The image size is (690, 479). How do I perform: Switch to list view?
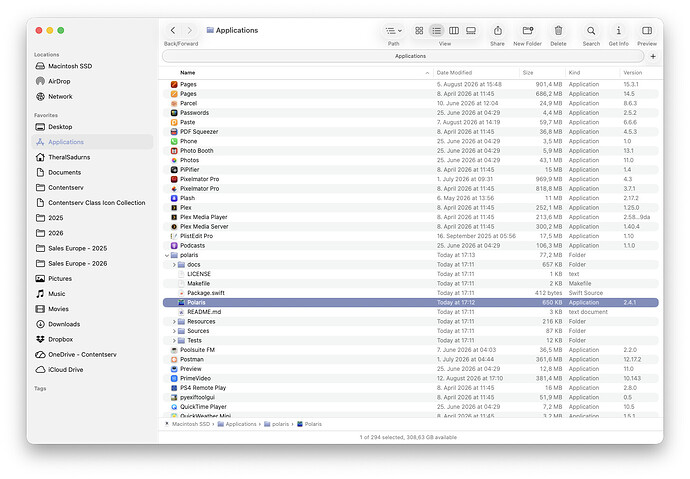coord(436,30)
